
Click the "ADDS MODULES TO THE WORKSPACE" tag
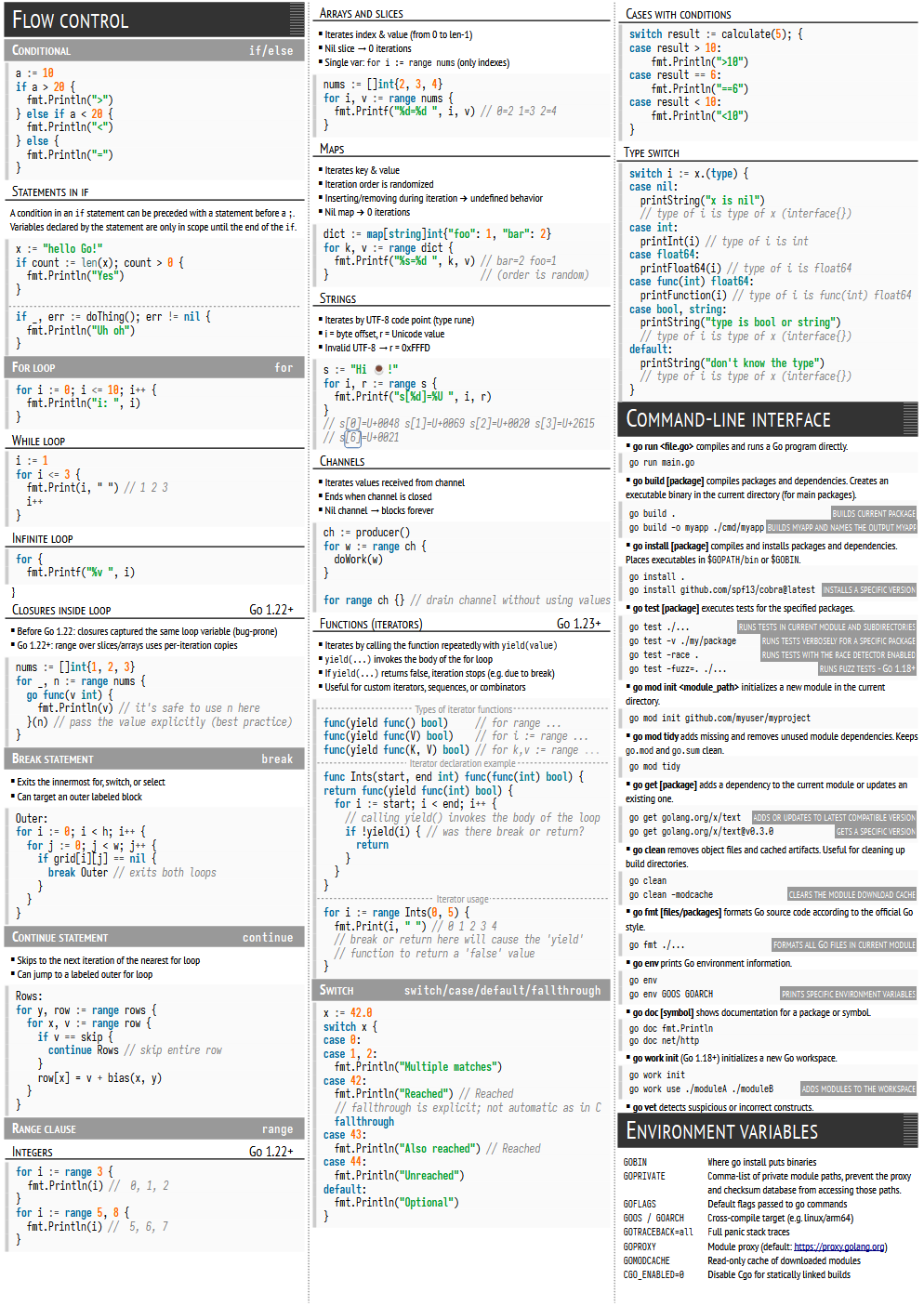[858, 1088]
